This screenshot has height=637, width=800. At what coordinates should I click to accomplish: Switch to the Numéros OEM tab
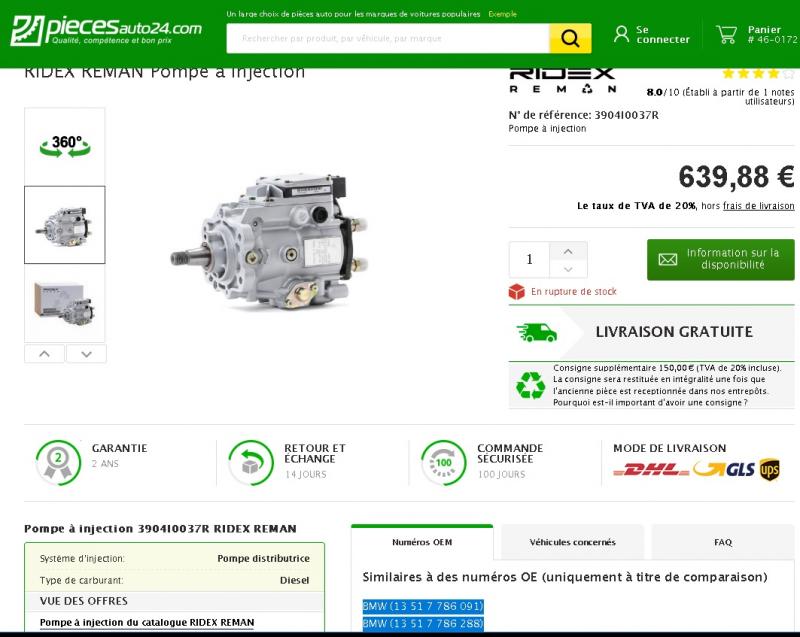[422, 542]
